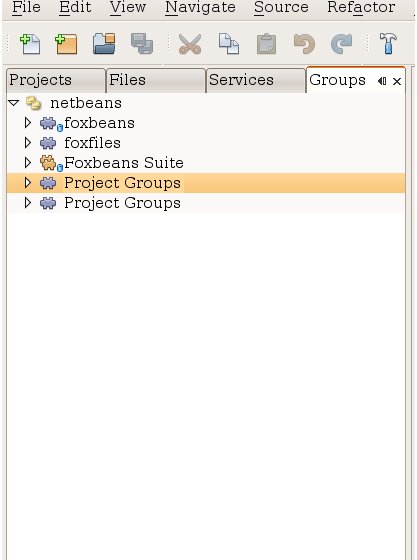
Task: Open the File menu
Action: [26, 7]
